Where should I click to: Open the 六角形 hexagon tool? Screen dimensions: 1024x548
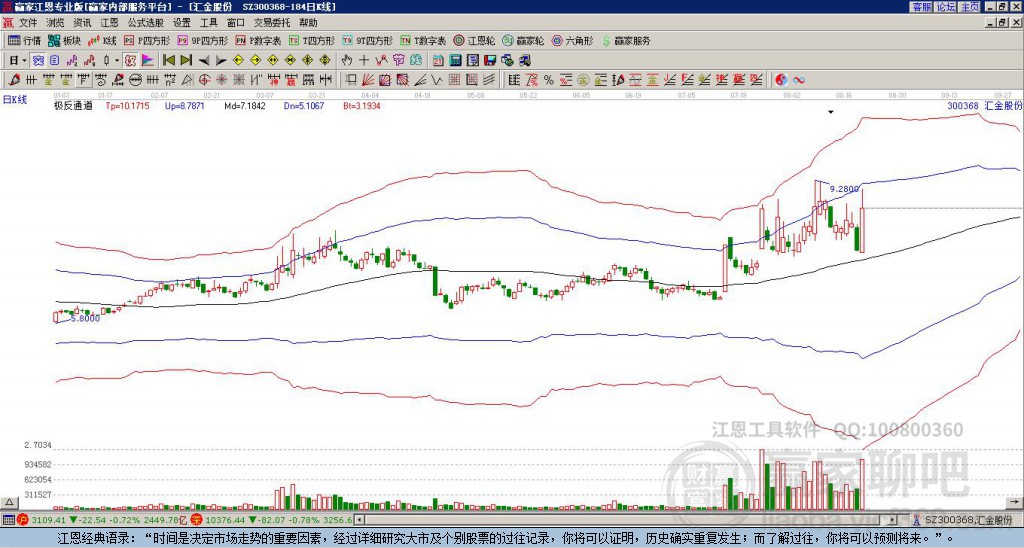(573, 40)
